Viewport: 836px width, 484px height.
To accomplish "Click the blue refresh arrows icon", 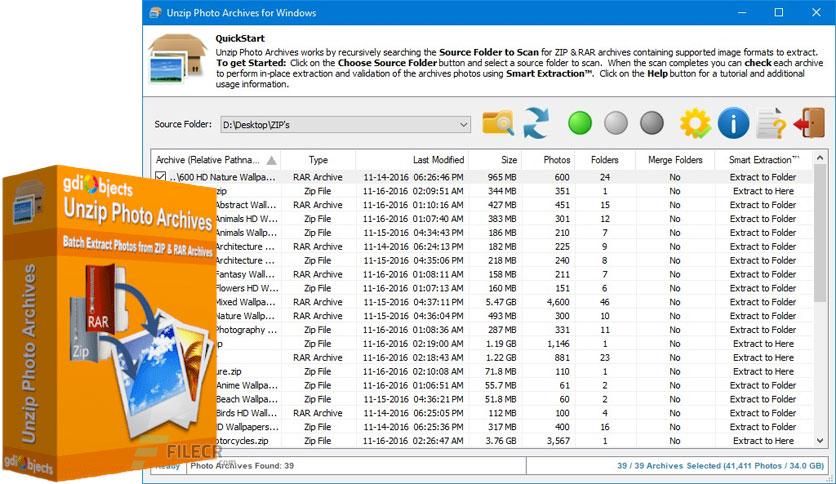I will [x=536, y=123].
